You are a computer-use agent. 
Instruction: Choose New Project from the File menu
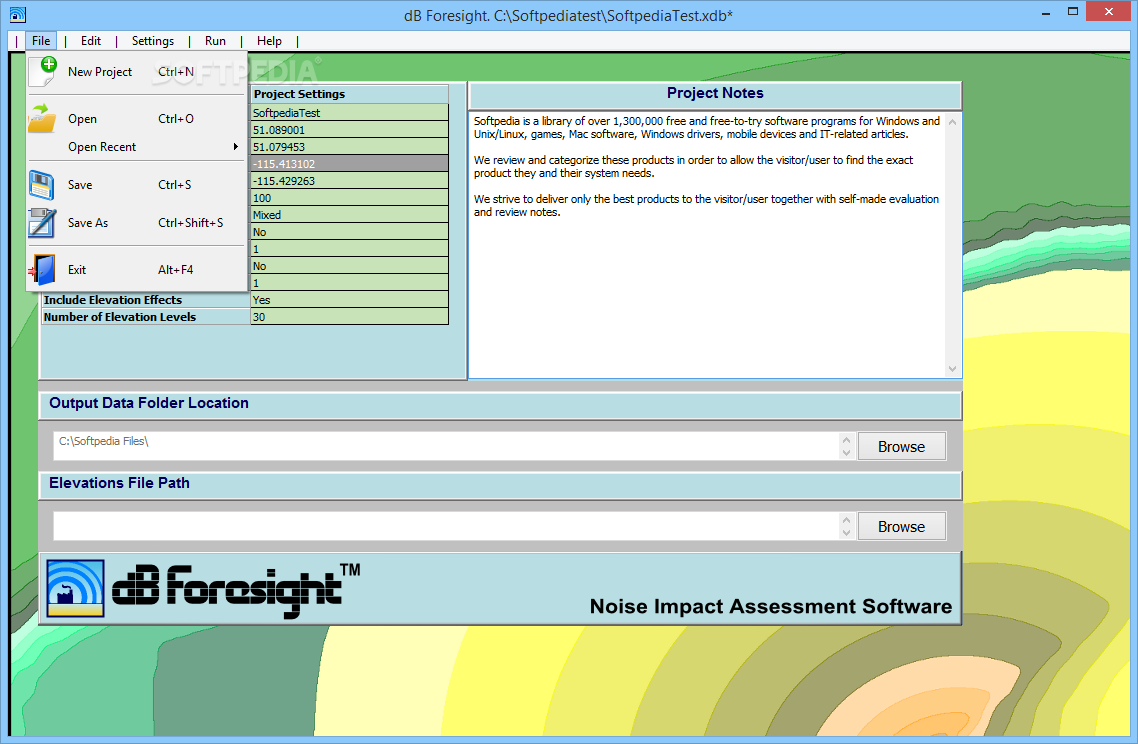click(x=136, y=72)
